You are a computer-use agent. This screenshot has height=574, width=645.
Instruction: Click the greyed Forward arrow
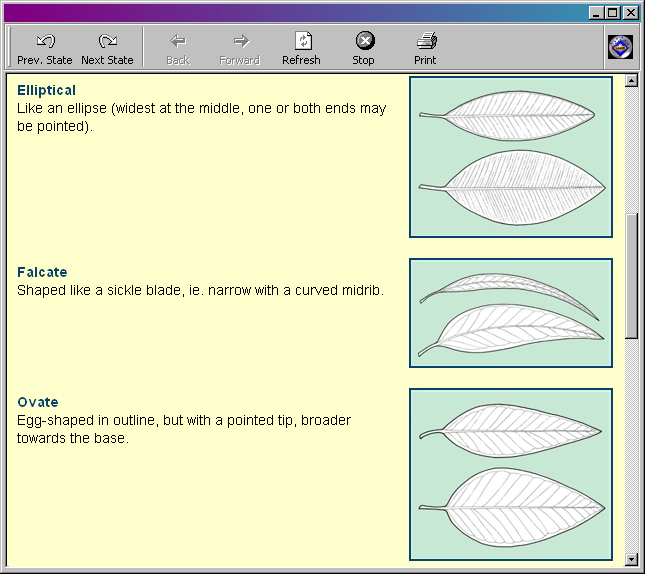click(x=240, y=49)
